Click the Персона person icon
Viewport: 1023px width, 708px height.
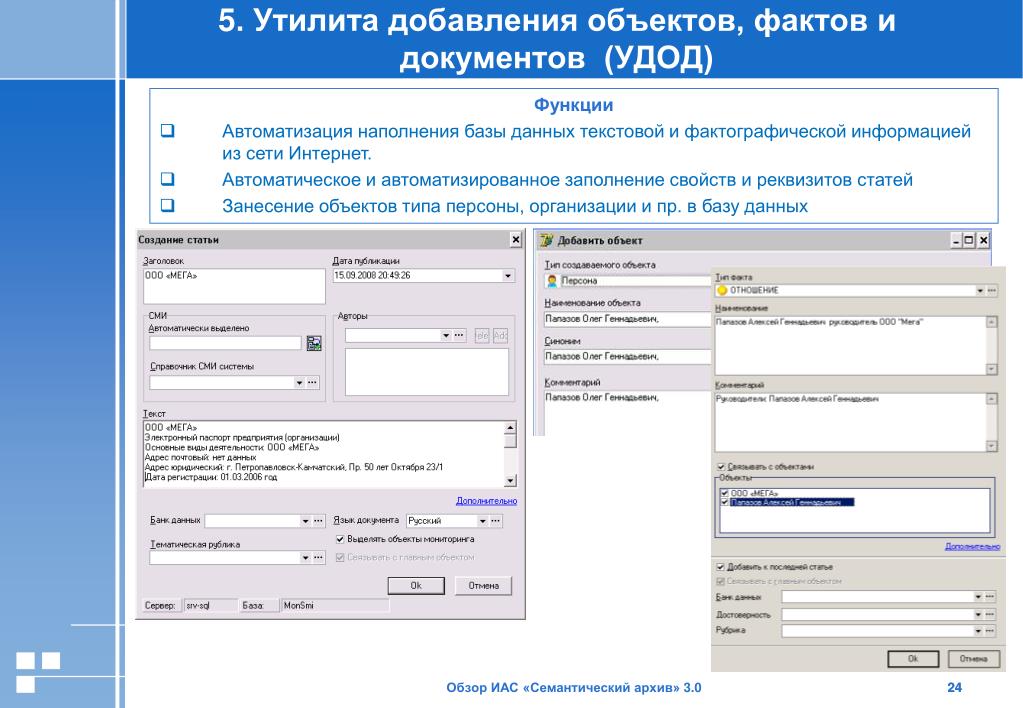(x=552, y=281)
